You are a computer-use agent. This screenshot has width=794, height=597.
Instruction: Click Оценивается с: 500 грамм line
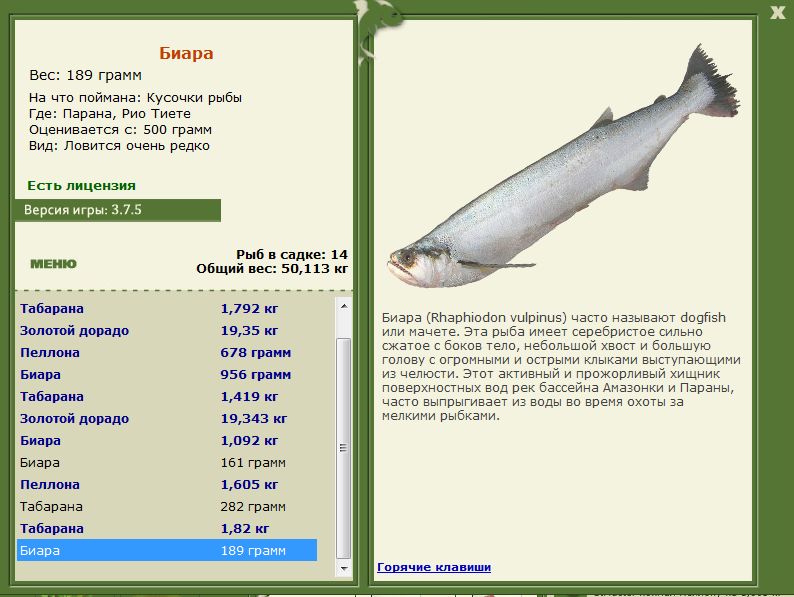tap(121, 130)
